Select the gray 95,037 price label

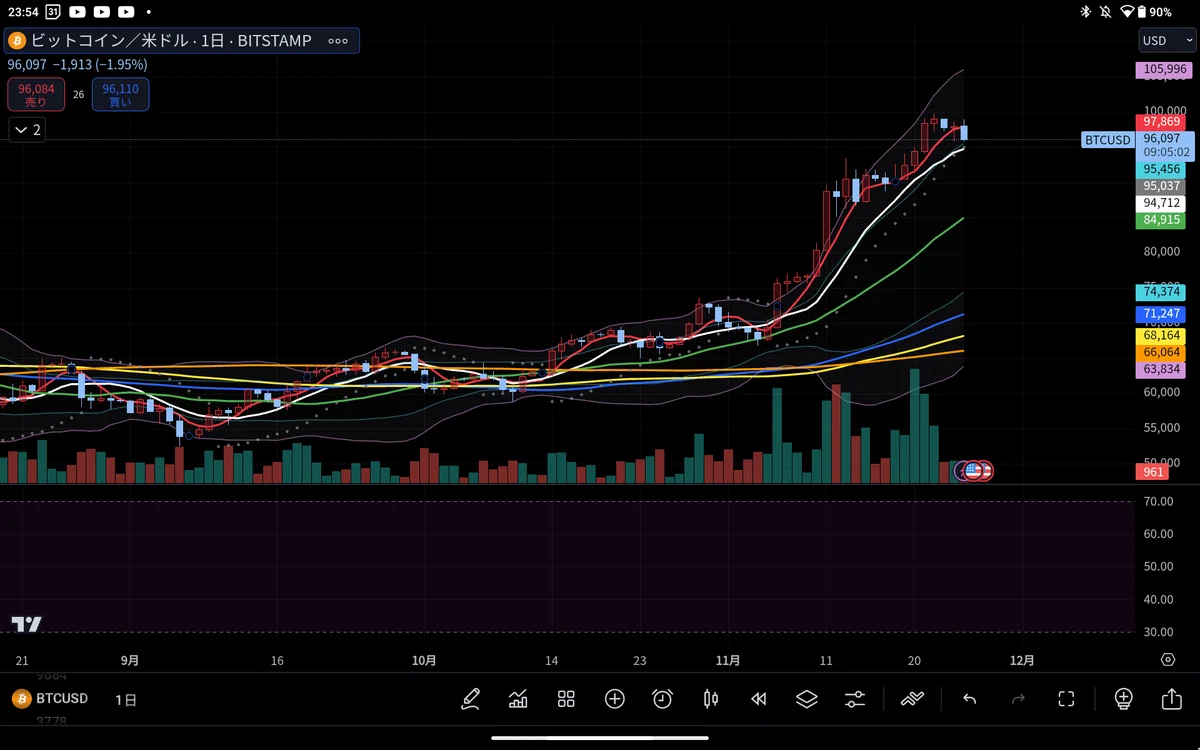pos(1162,186)
